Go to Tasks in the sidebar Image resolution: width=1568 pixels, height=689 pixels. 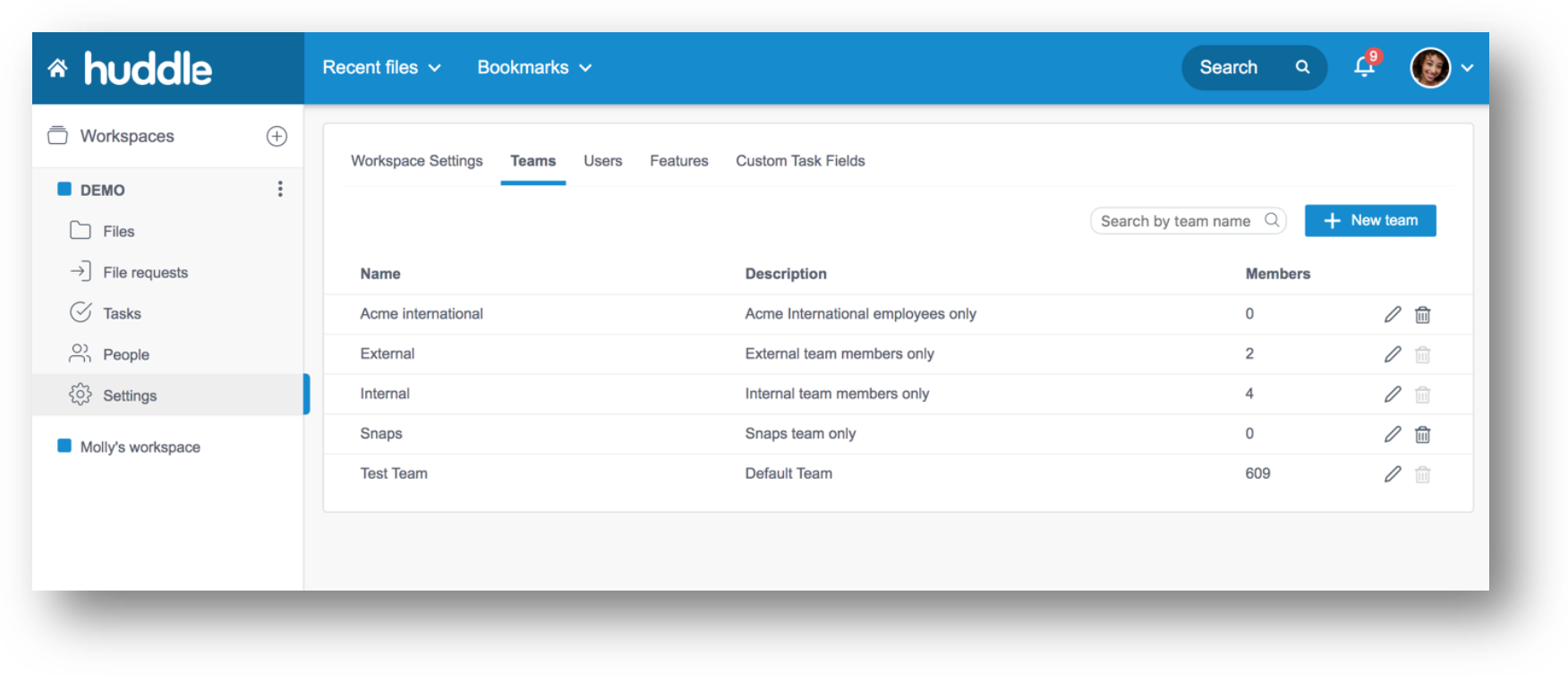click(122, 313)
